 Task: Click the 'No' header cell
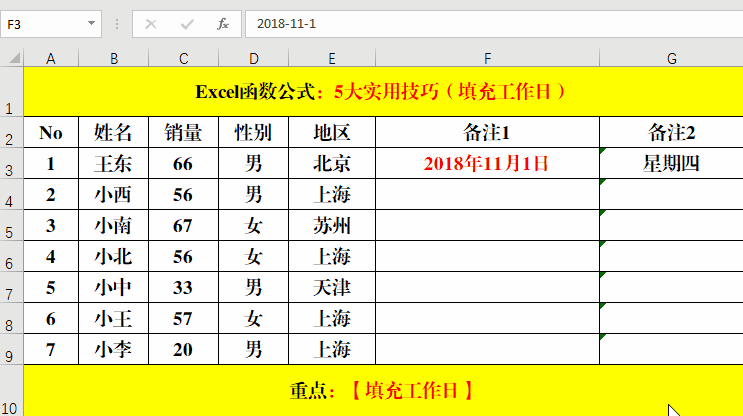(x=51, y=132)
